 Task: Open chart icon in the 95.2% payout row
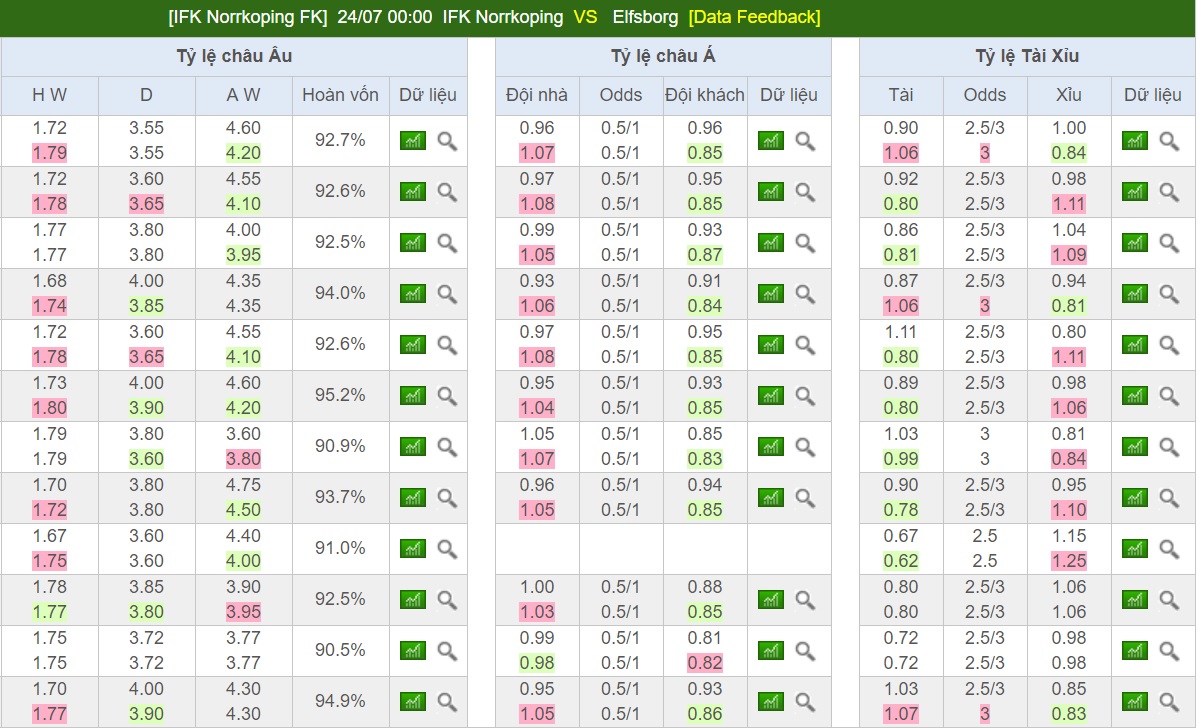point(413,396)
